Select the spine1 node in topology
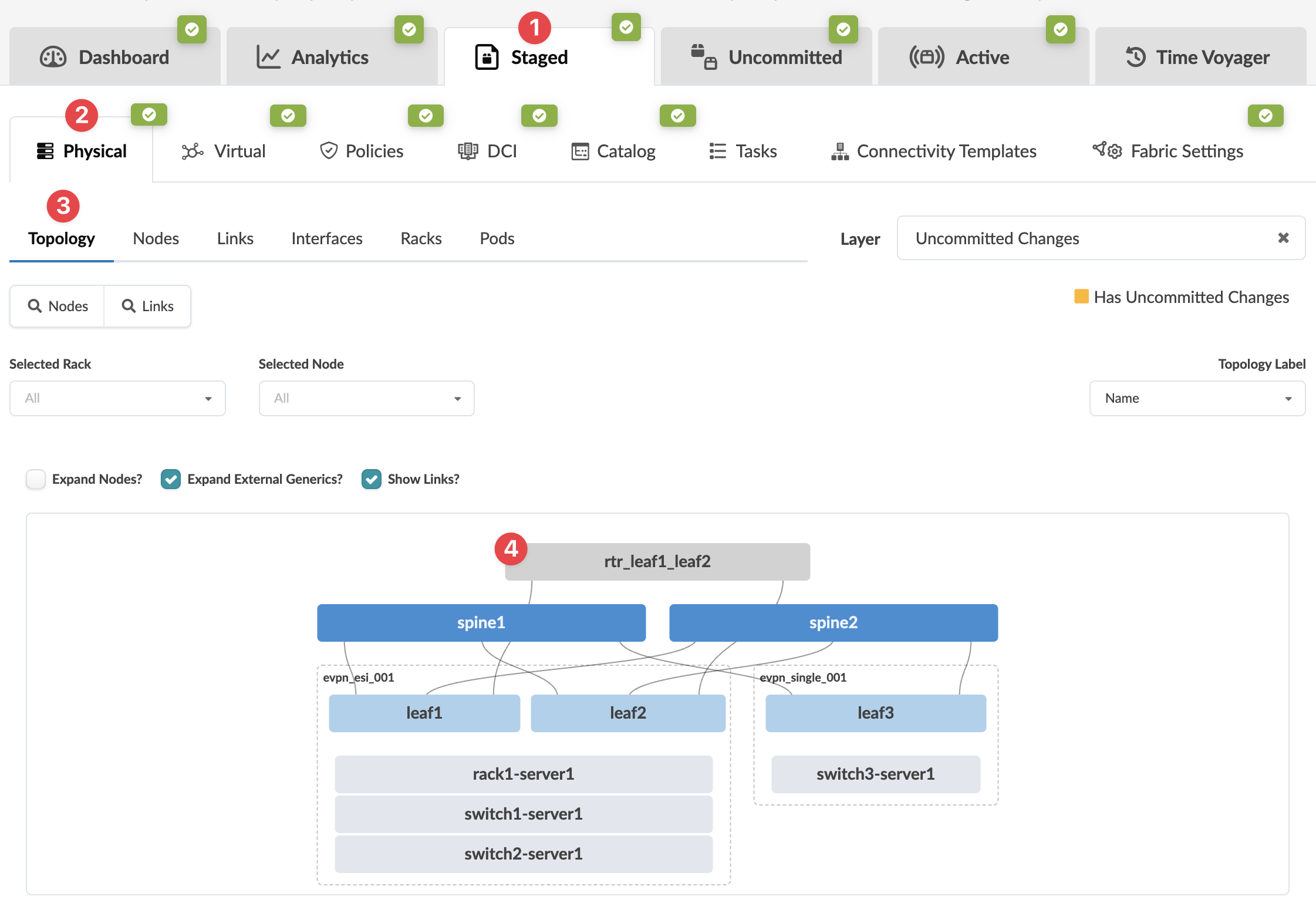 [x=481, y=622]
